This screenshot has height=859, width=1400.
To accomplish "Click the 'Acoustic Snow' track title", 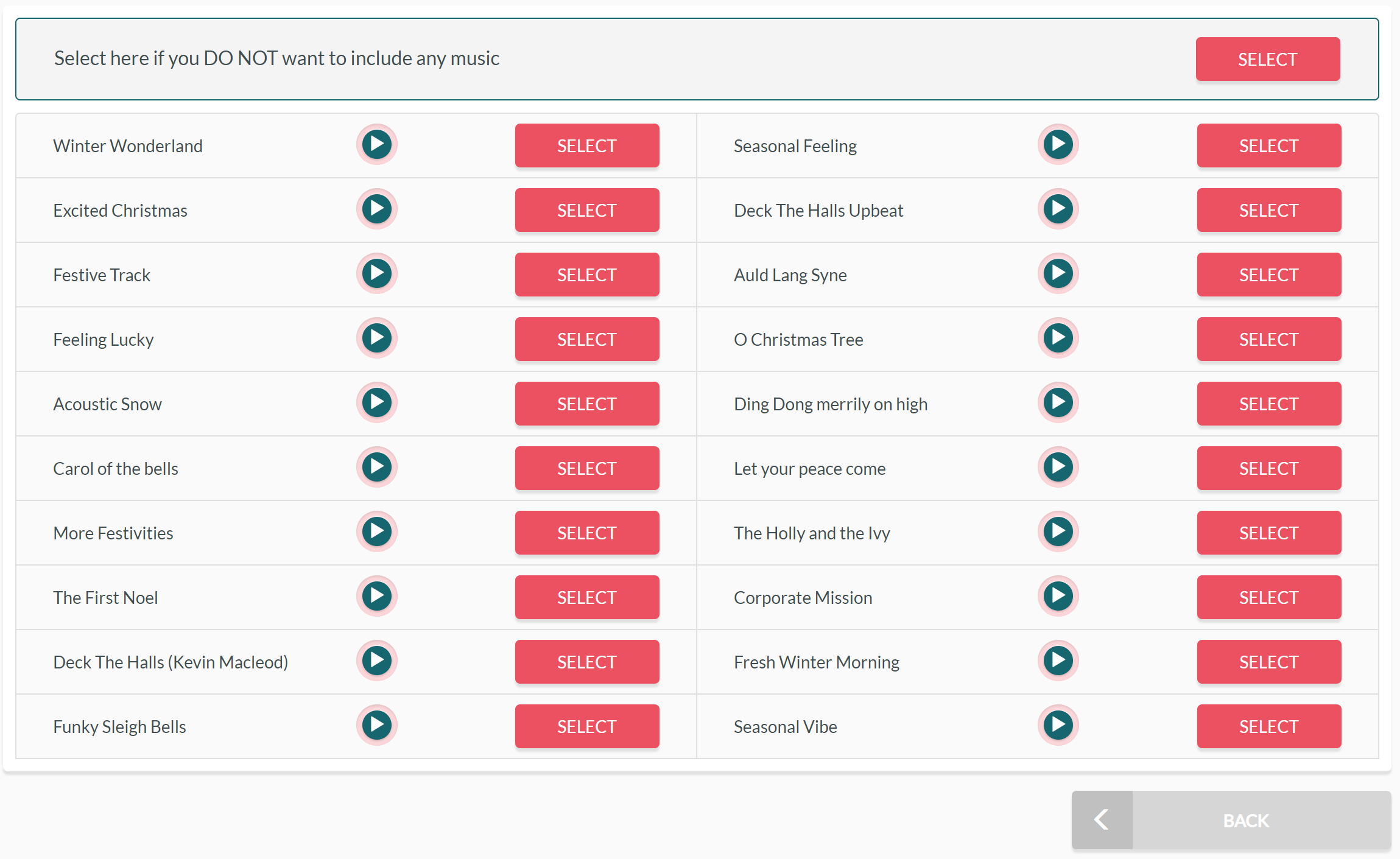I will (108, 404).
